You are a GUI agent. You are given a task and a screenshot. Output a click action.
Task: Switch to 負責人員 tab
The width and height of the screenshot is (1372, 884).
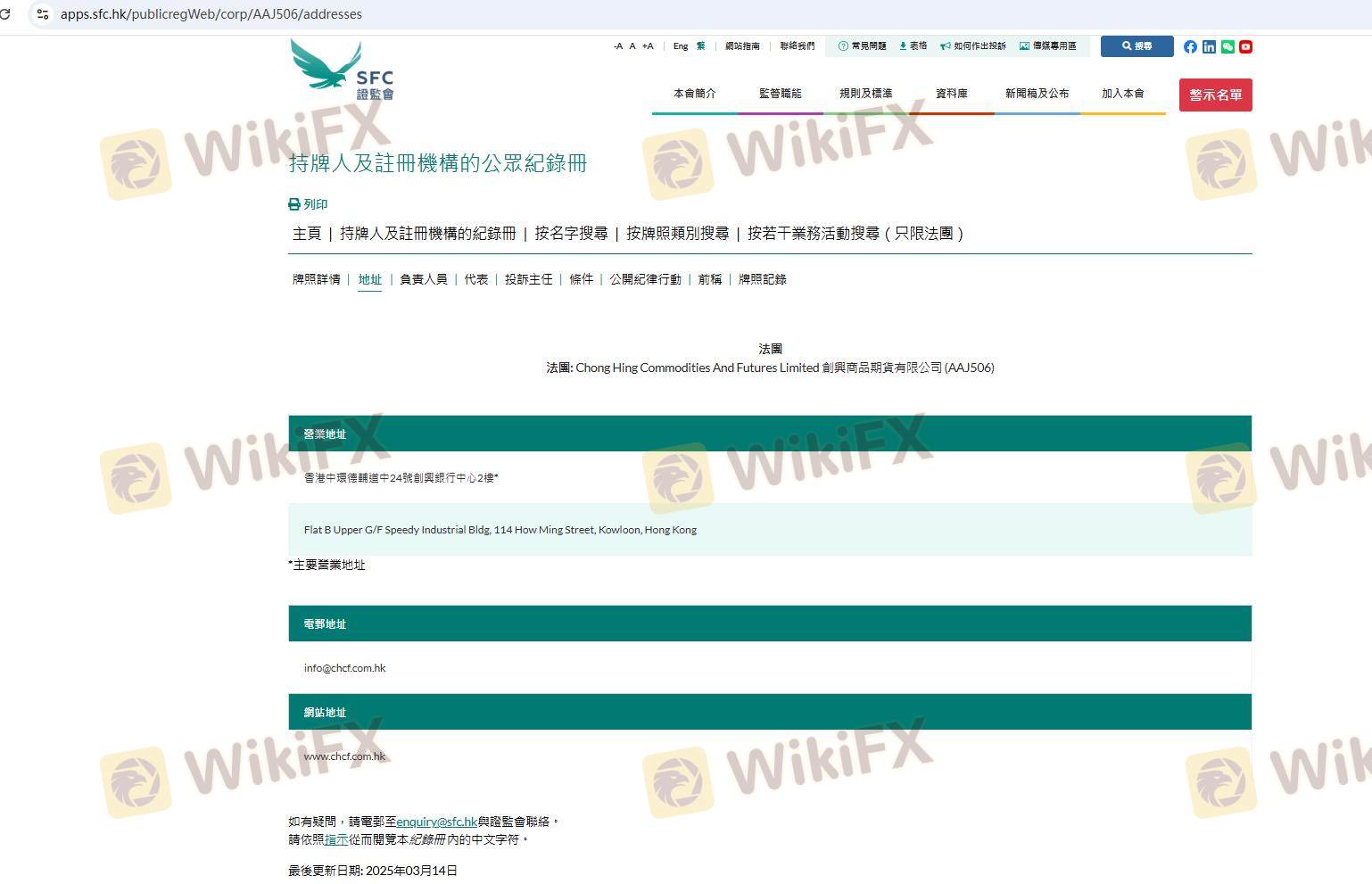pos(424,279)
